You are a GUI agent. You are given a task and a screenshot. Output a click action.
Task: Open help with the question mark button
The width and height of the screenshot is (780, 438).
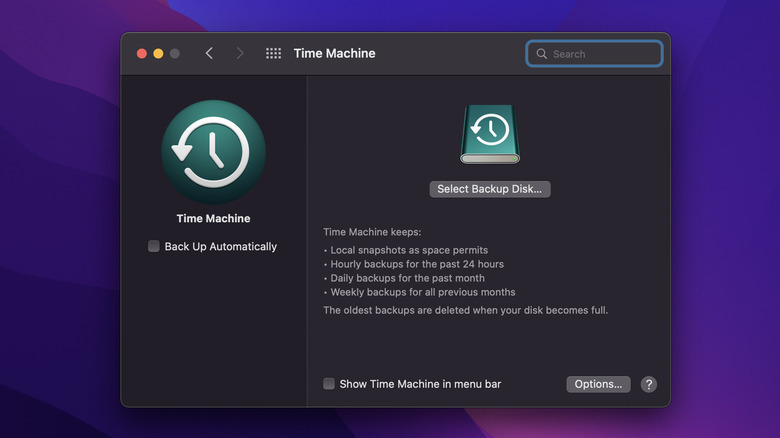tap(648, 384)
